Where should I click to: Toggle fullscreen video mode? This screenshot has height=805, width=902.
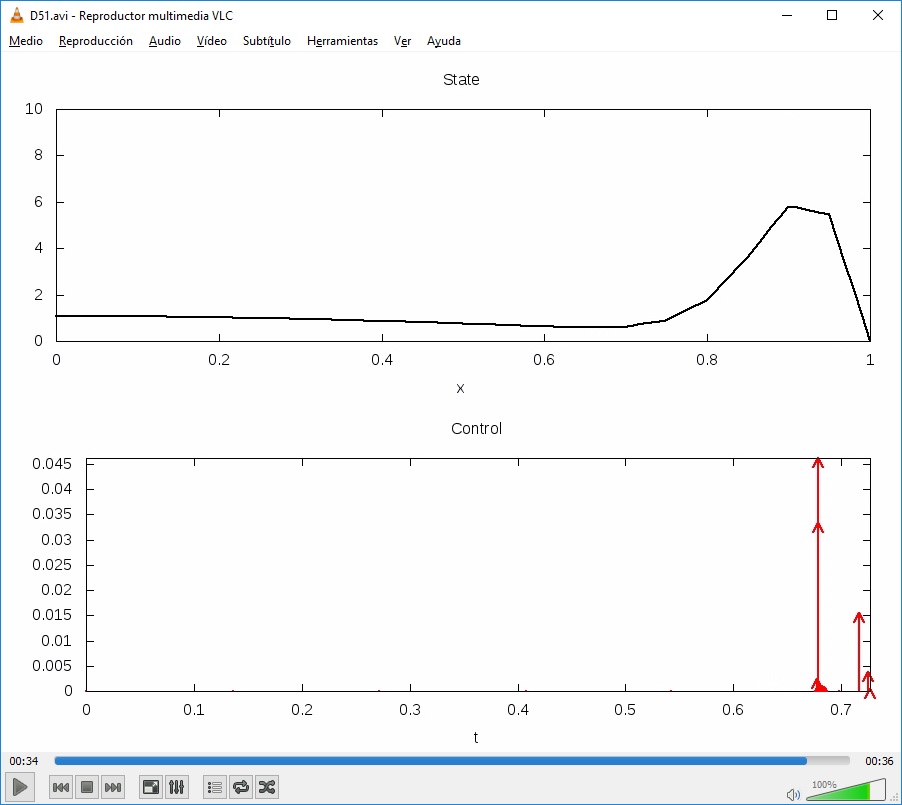[150, 787]
